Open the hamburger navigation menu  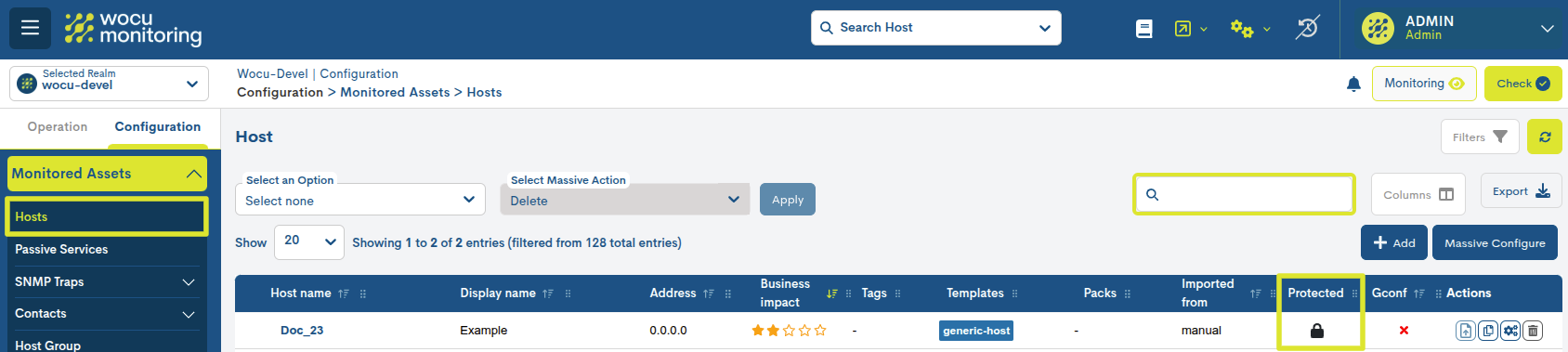30,28
